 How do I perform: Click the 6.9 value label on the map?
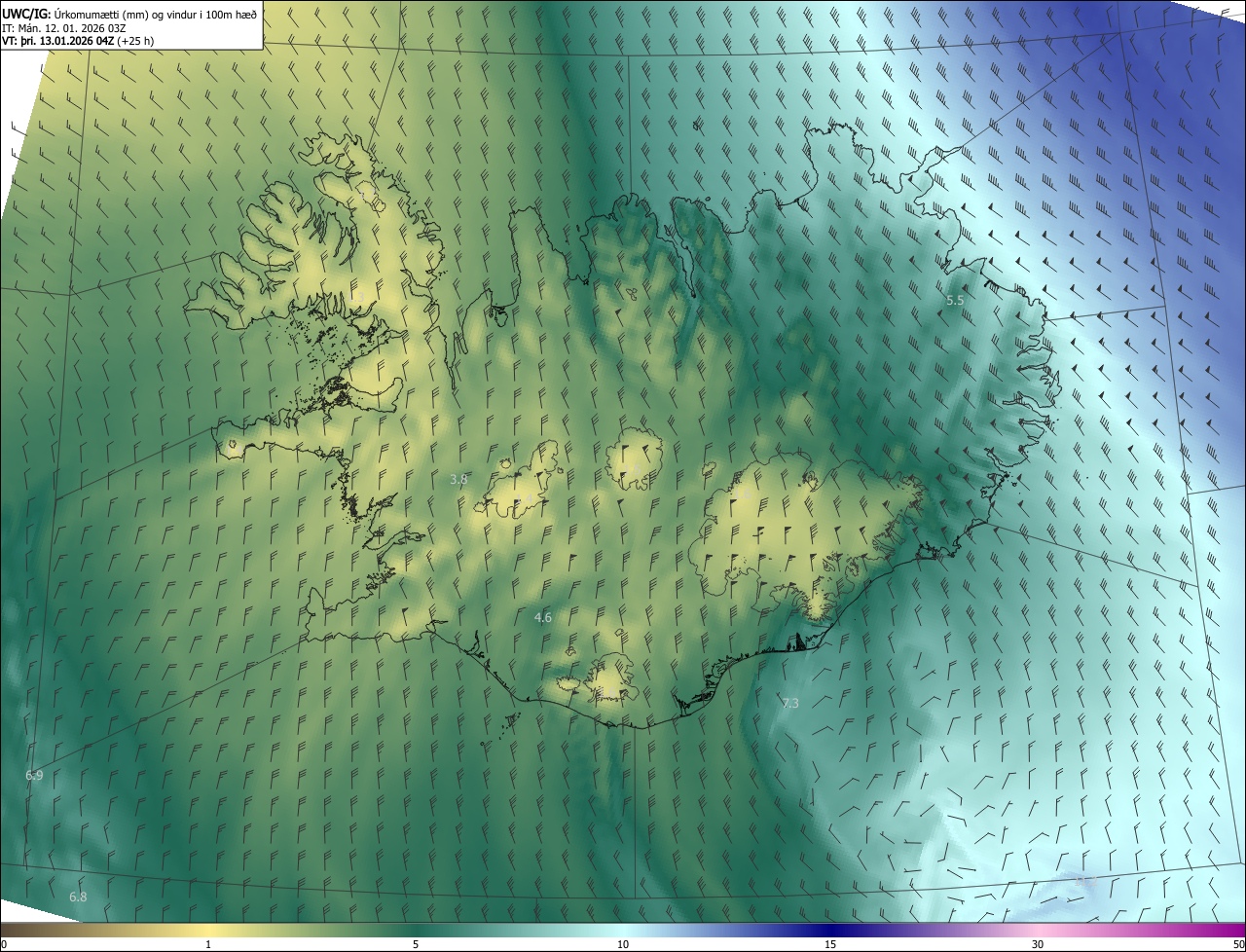coord(34,775)
